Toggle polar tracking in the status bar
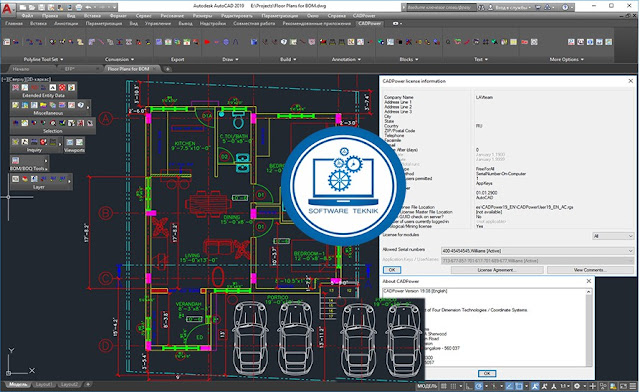 (479, 386)
